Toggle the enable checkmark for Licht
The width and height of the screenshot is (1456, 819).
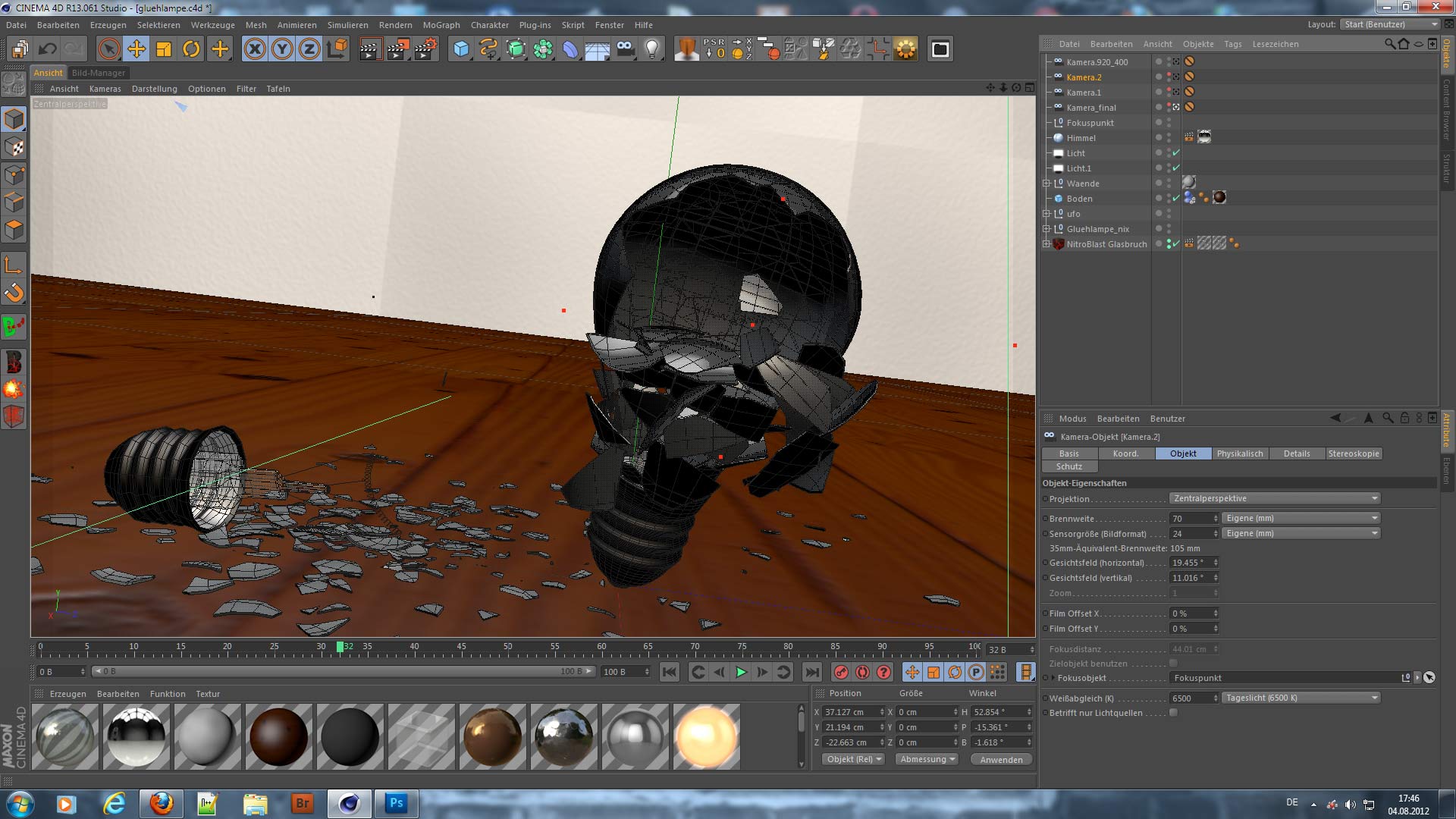[x=1176, y=152]
